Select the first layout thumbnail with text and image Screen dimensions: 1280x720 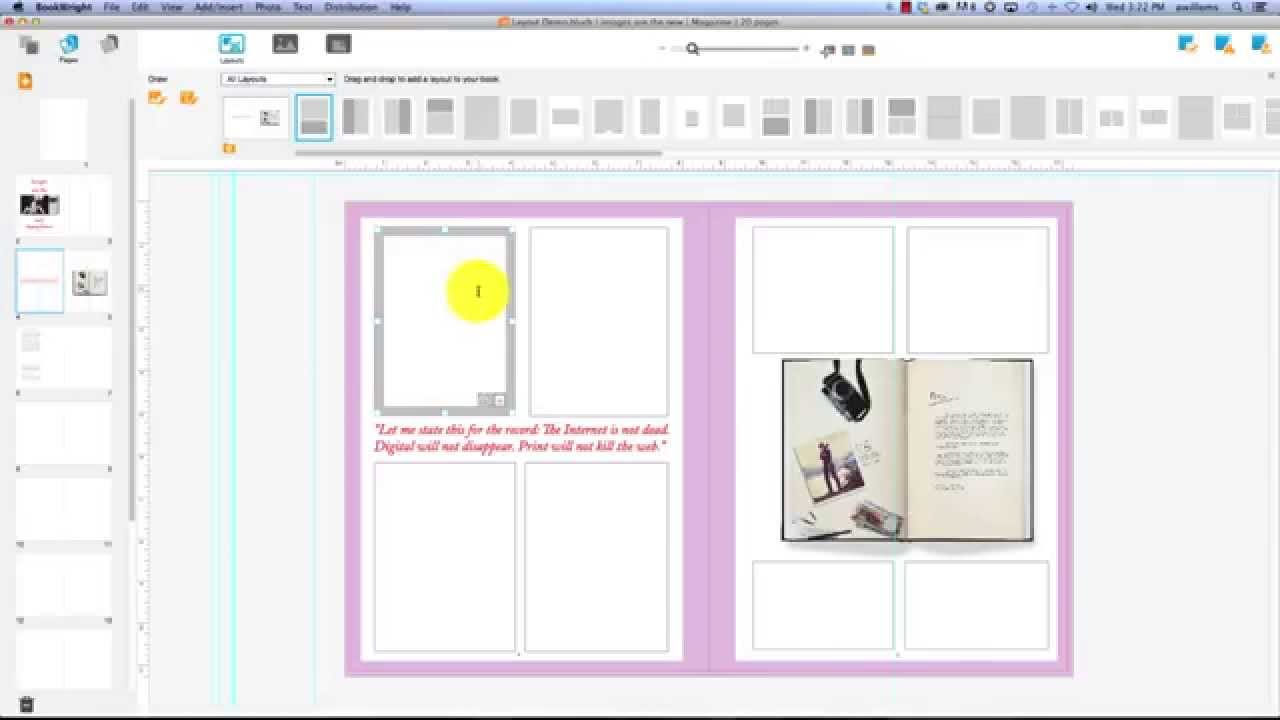coord(256,117)
